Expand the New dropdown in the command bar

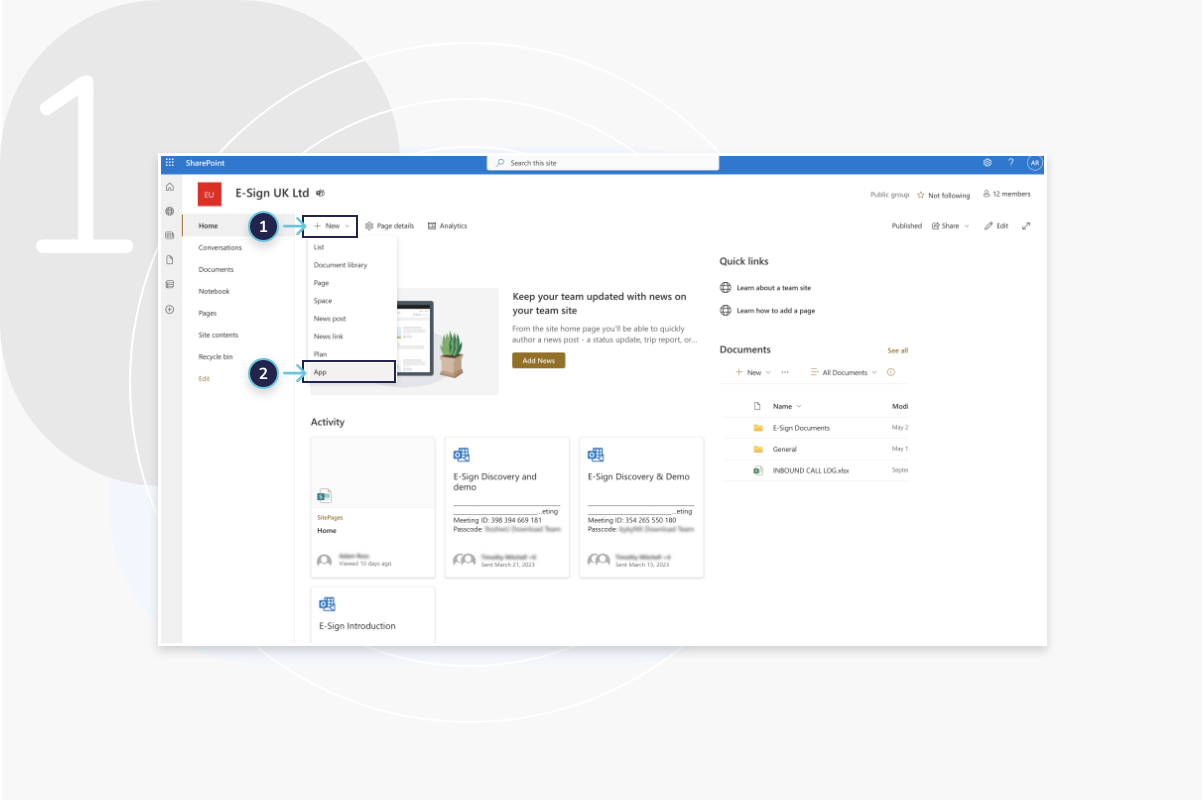(331, 226)
